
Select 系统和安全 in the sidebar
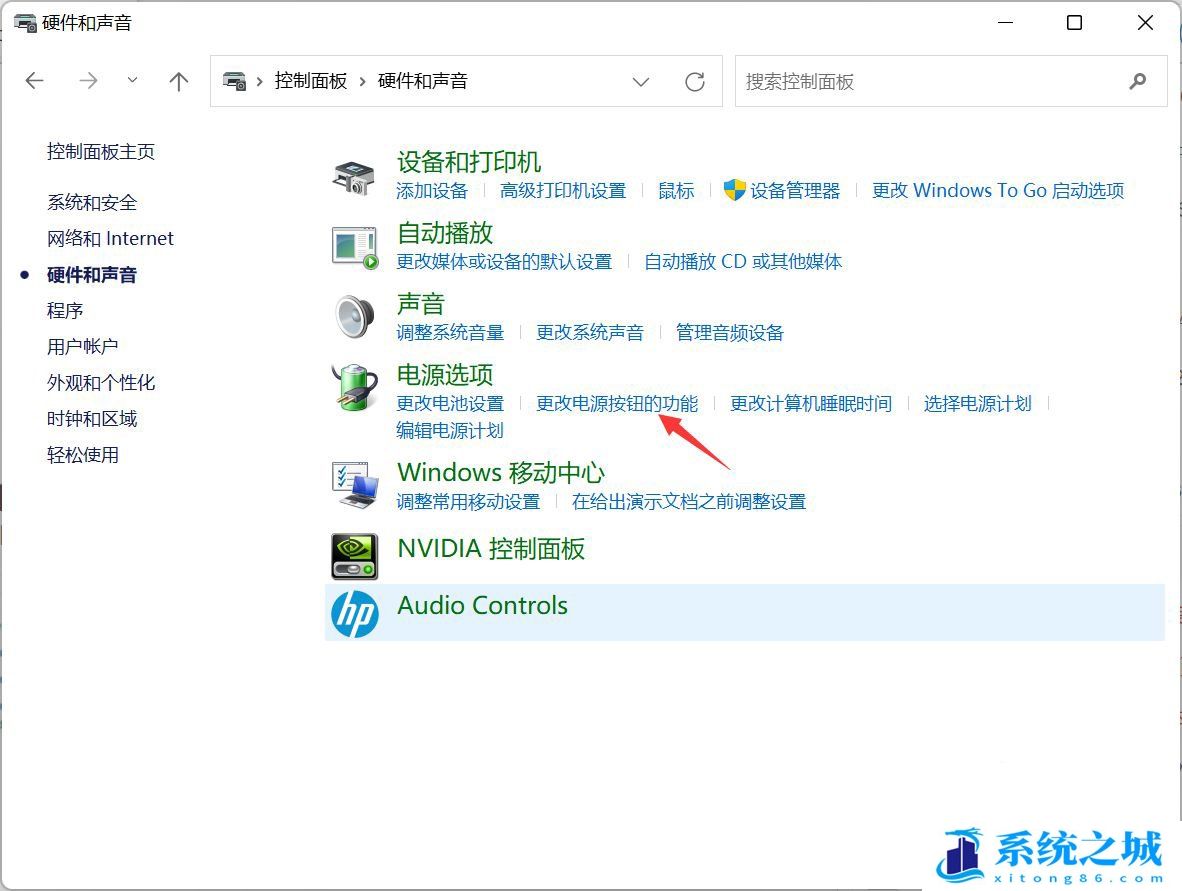(x=91, y=202)
